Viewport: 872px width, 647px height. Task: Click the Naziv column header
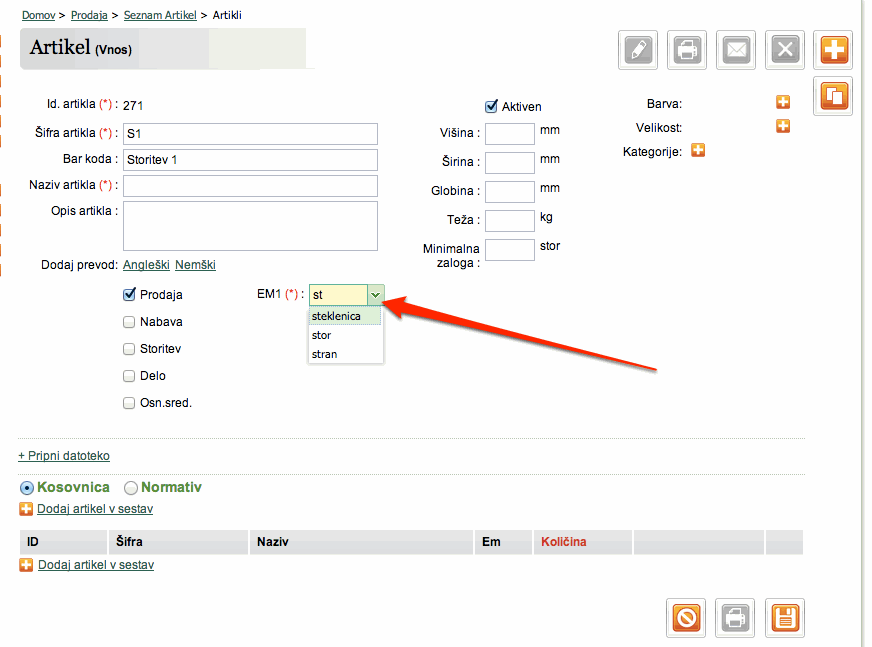tap(361, 542)
